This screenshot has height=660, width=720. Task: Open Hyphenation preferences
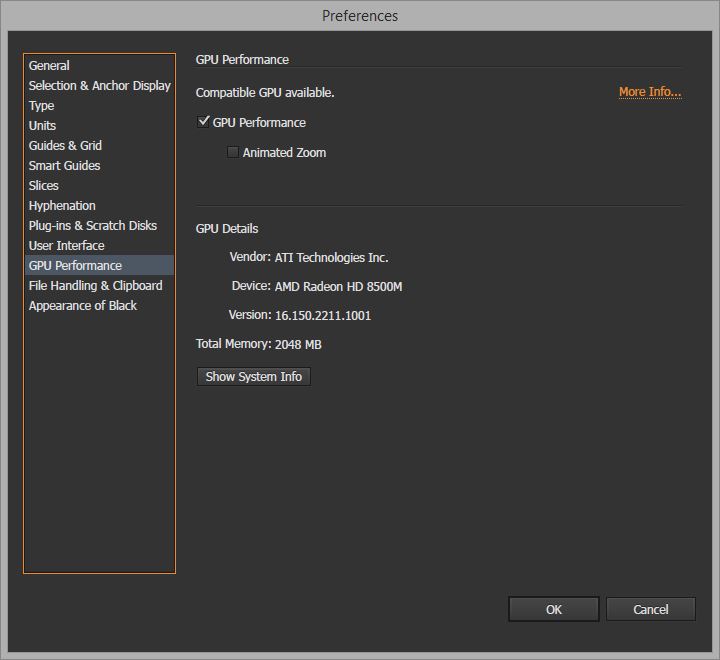(99, 206)
